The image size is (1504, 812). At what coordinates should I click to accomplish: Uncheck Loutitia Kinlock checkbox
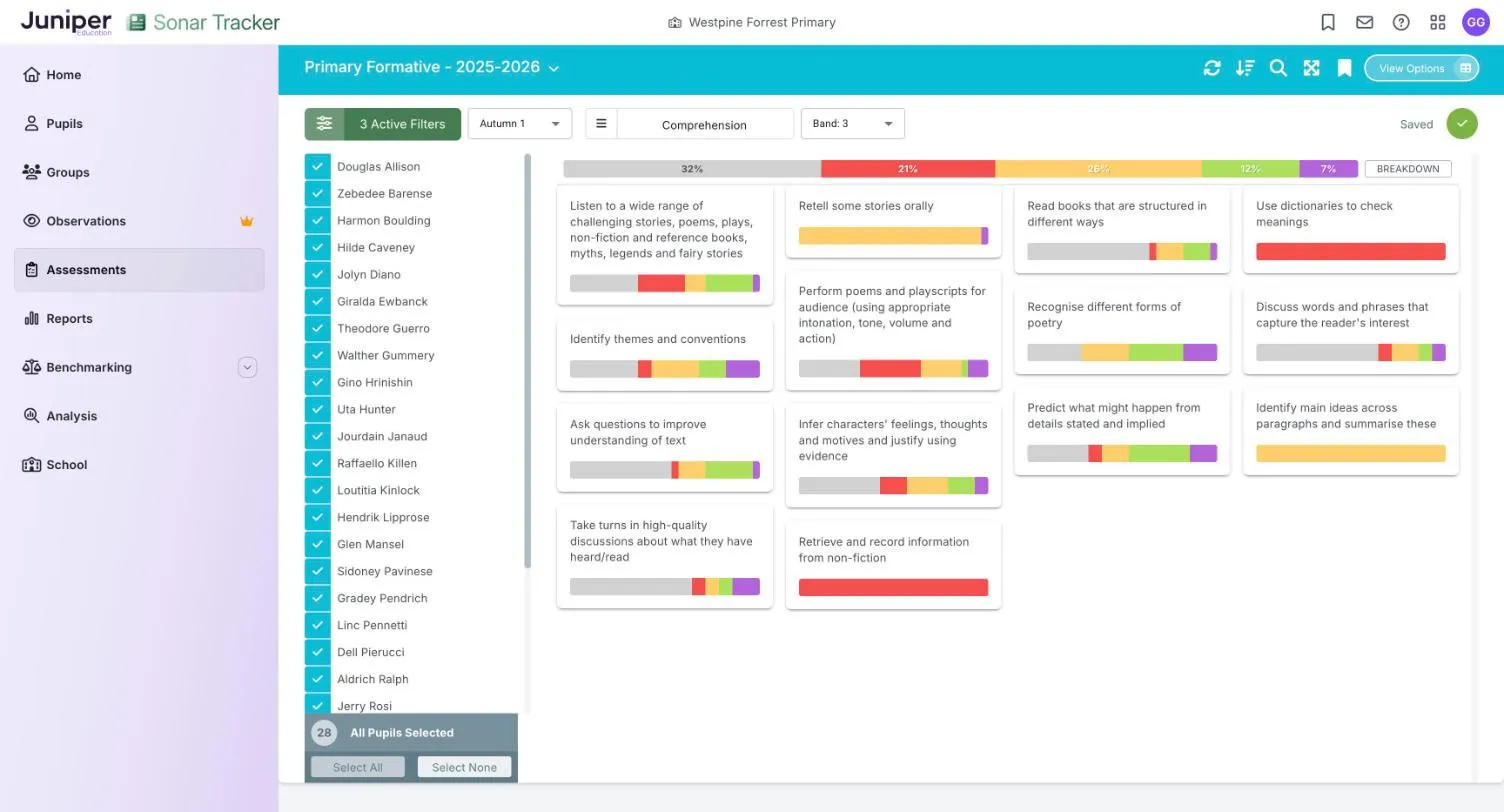[317, 491]
